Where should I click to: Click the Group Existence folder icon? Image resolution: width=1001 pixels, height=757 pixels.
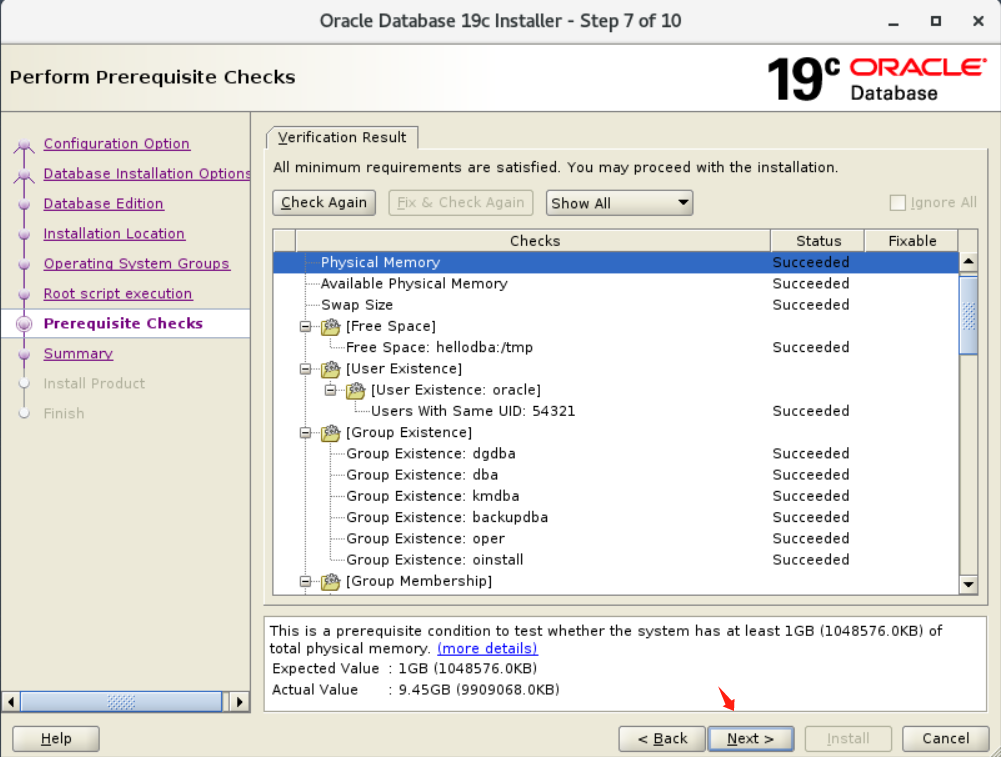click(x=331, y=433)
